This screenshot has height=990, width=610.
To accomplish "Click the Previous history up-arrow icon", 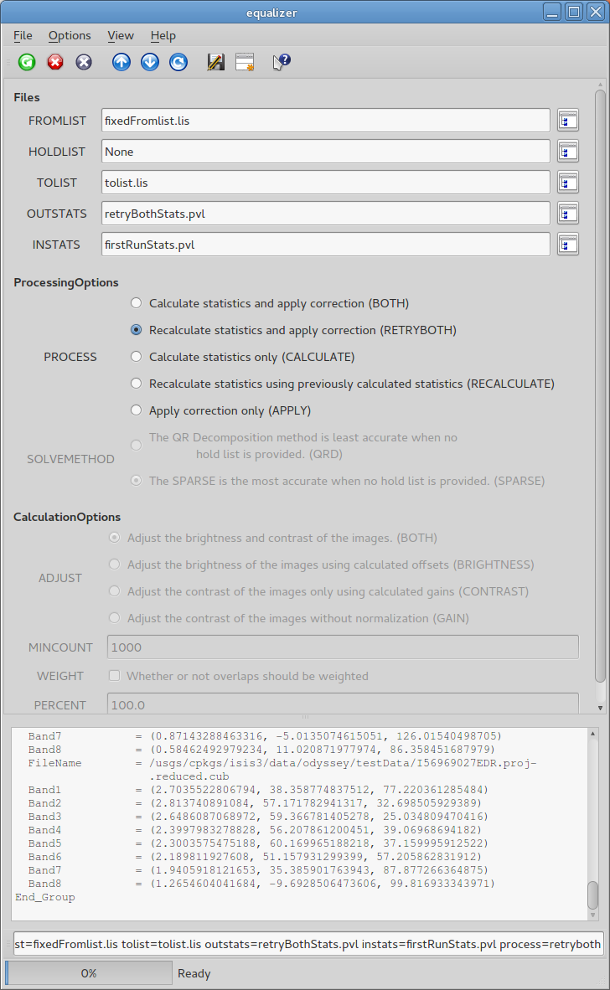I will (x=121, y=62).
